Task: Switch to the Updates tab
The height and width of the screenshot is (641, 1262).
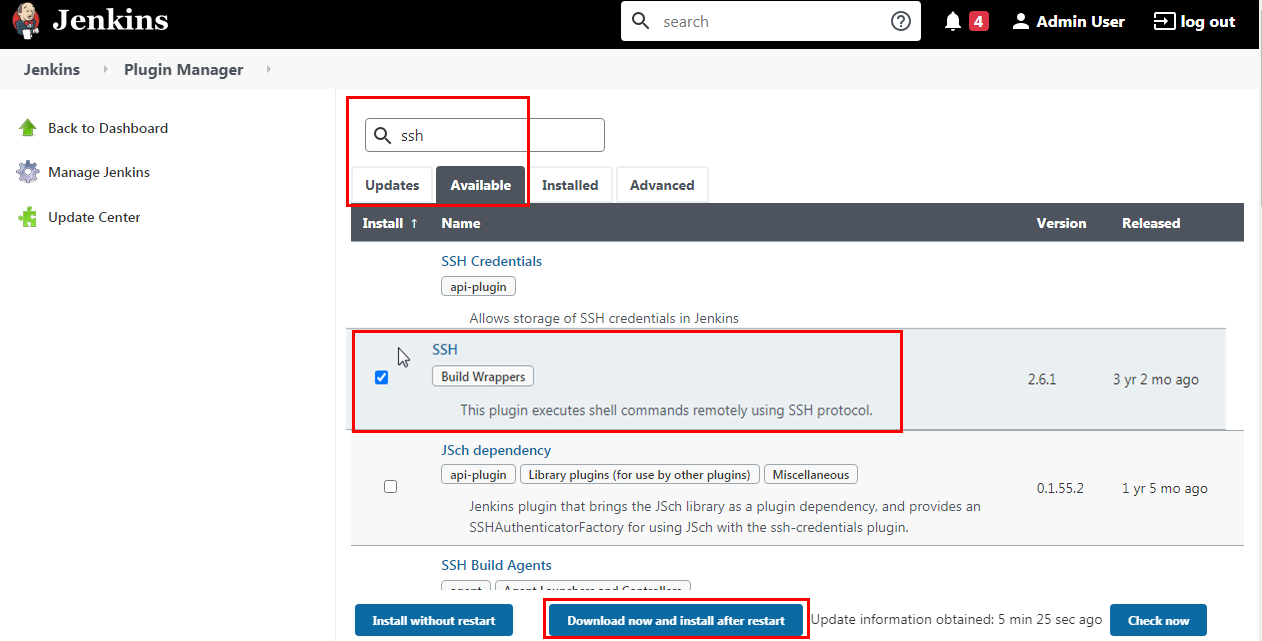Action: click(x=392, y=185)
